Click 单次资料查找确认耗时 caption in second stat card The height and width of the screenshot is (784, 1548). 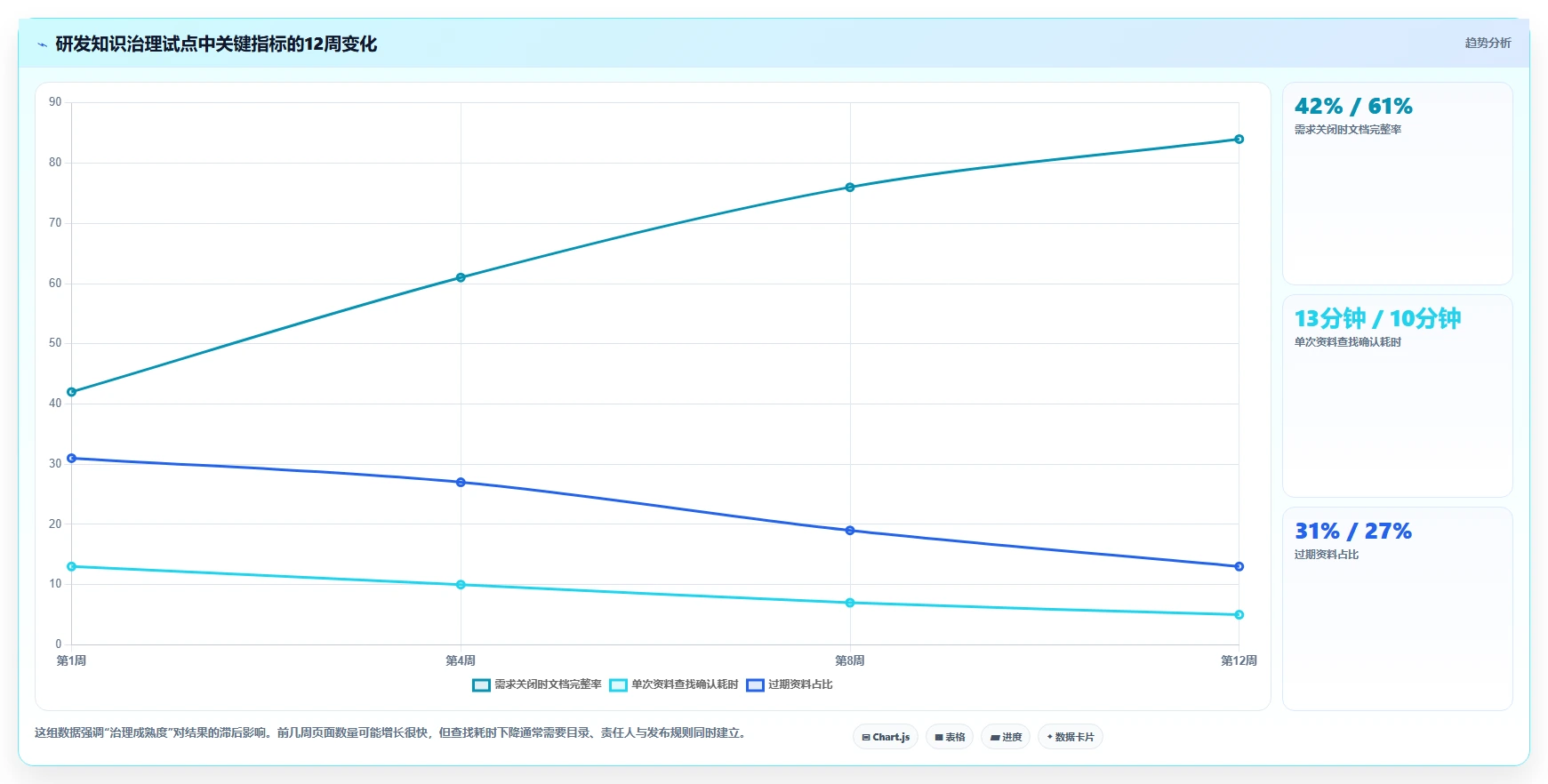pyautogui.click(x=1348, y=342)
